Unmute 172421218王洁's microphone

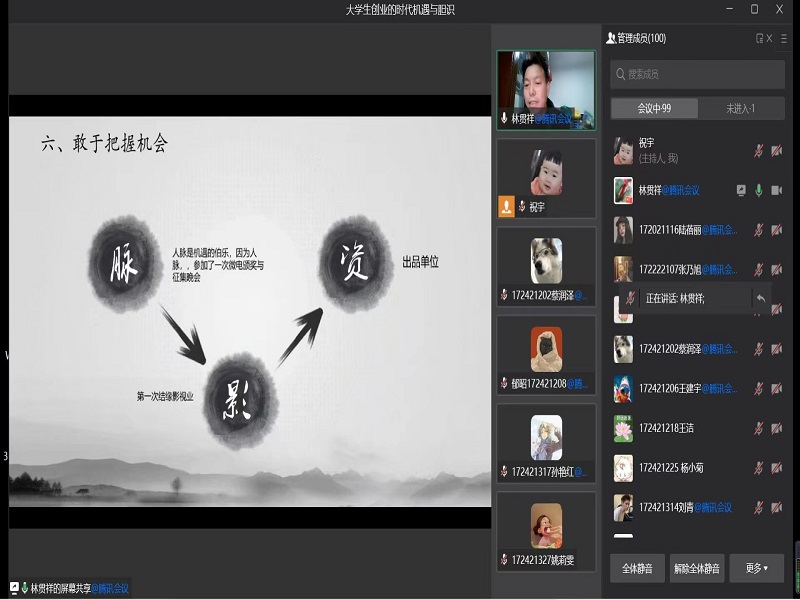[x=759, y=428]
